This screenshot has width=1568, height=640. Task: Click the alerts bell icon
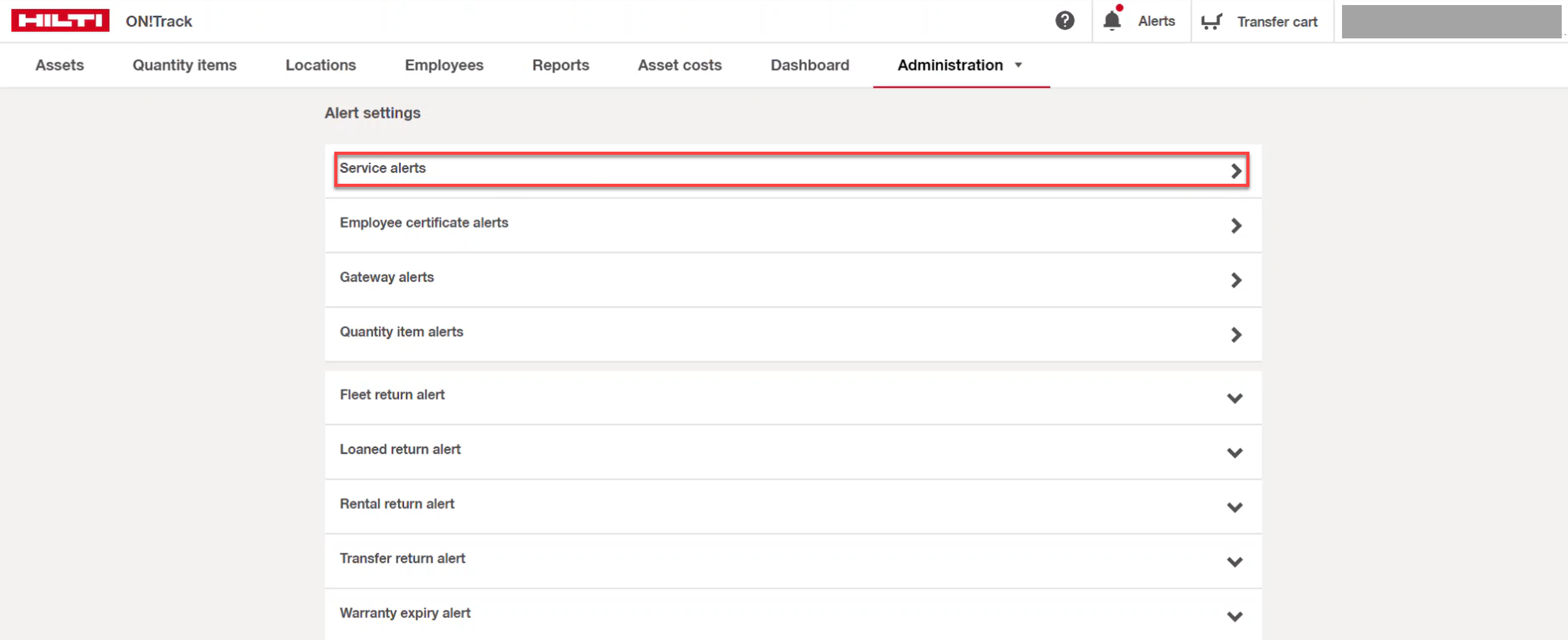point(1112,21)
